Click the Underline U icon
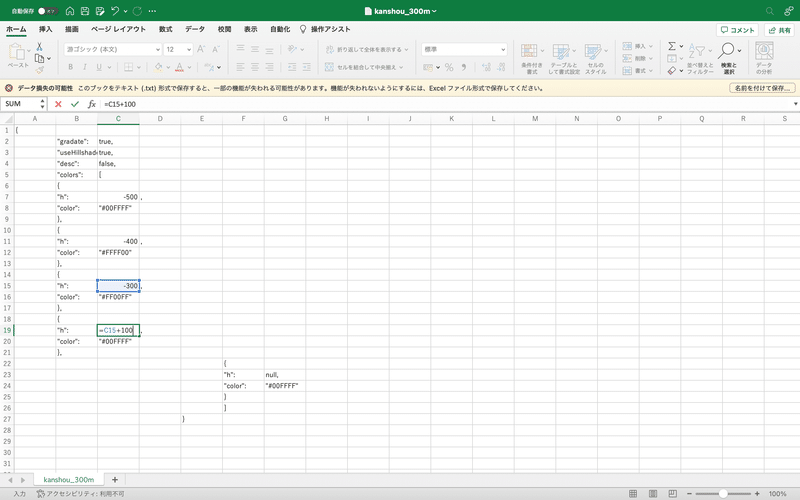This screenshot has height=500, width=800. coord(99,67)
